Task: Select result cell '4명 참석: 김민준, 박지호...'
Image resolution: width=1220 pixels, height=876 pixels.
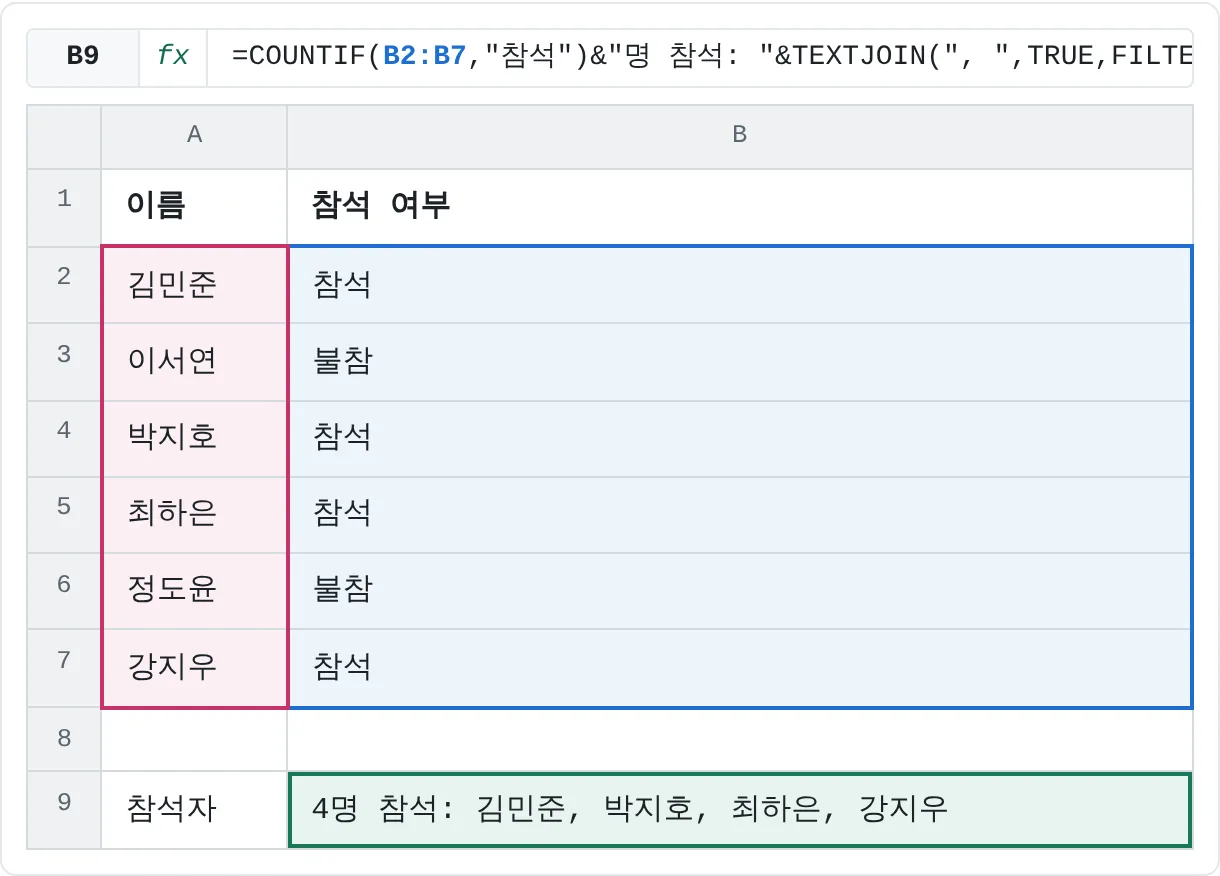Action: click(x=740, y=809)
